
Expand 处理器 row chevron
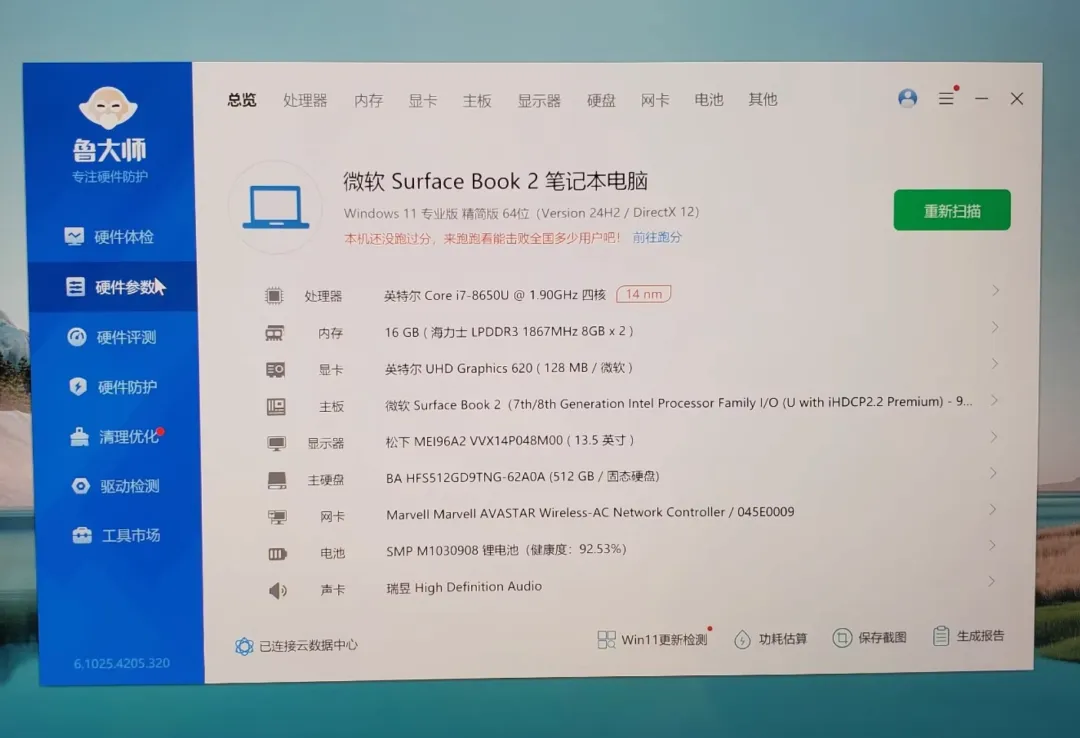tap(996, 291)
